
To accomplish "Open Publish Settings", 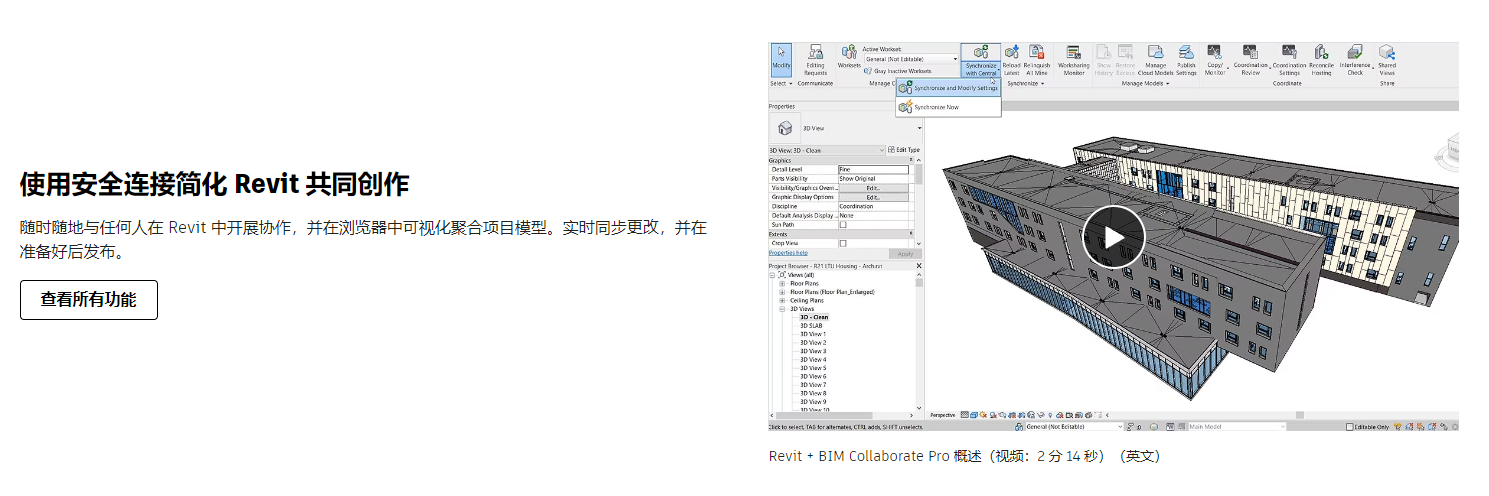I will 1186,59.
